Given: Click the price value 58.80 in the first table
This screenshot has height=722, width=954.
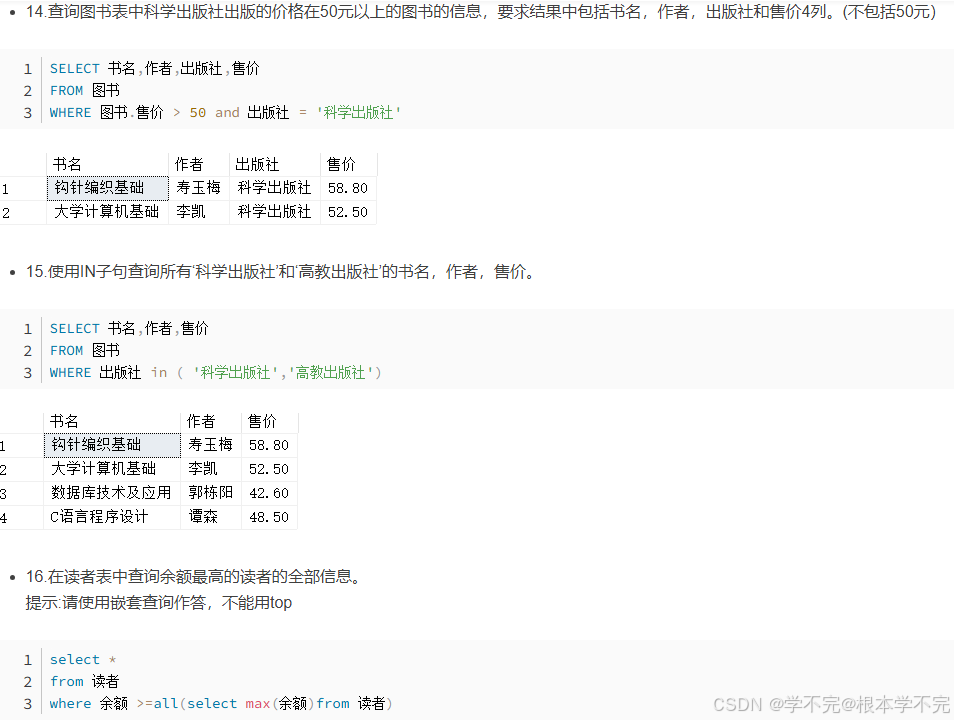Looking at the screenshot, I should (x=347, y=187).
